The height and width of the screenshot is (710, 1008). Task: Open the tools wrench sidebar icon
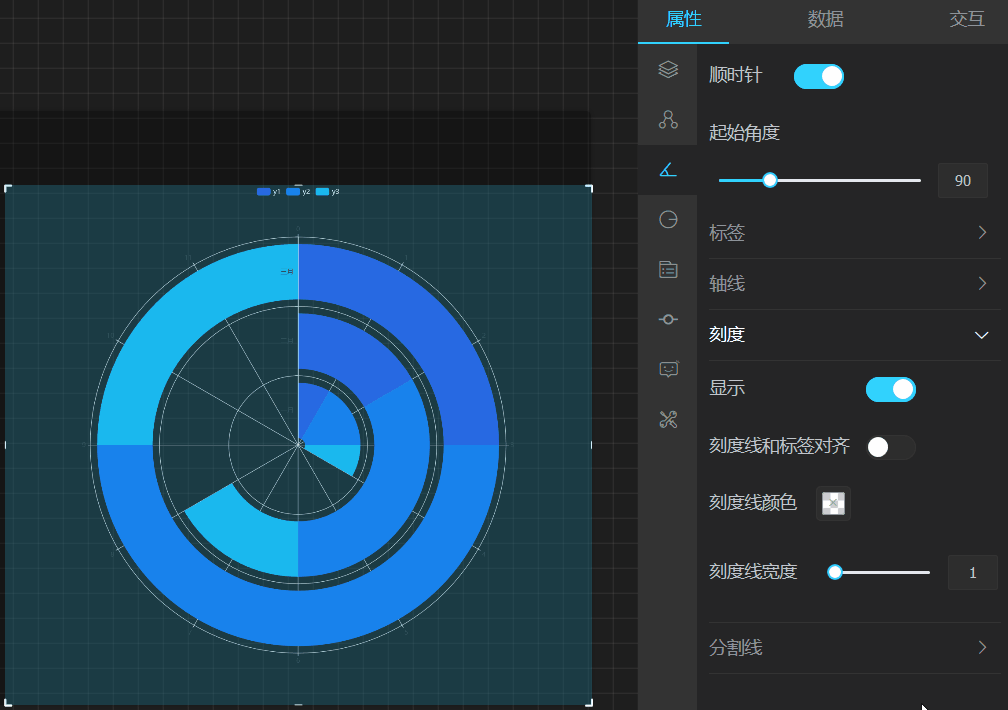[668, 419]
